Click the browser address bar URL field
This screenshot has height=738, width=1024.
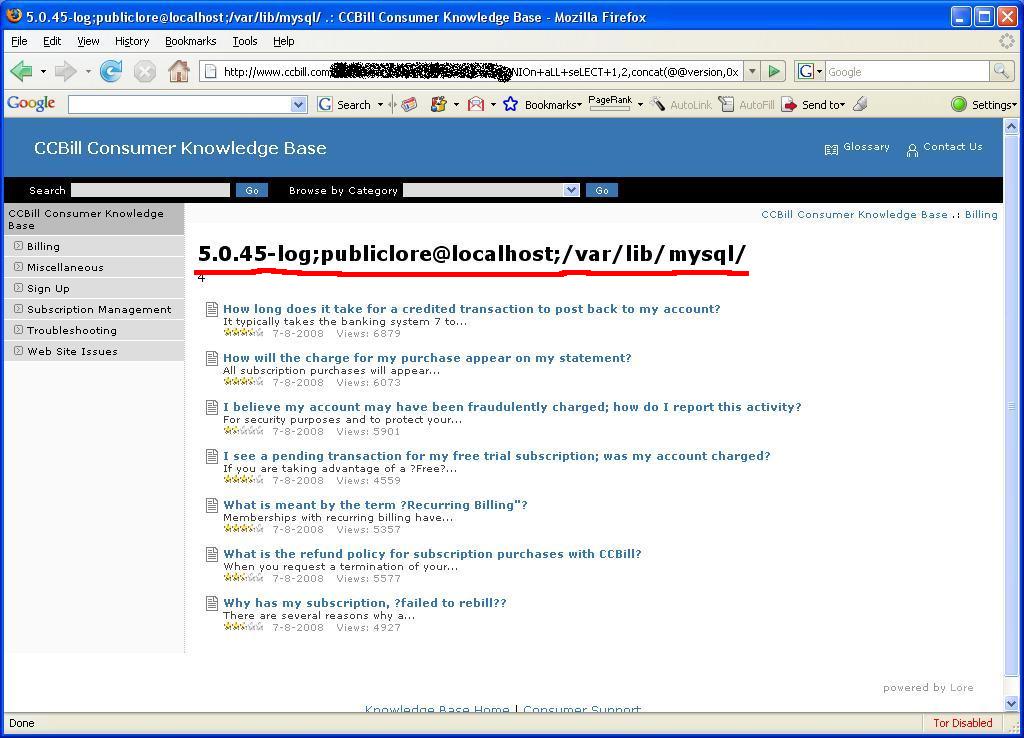472,71
